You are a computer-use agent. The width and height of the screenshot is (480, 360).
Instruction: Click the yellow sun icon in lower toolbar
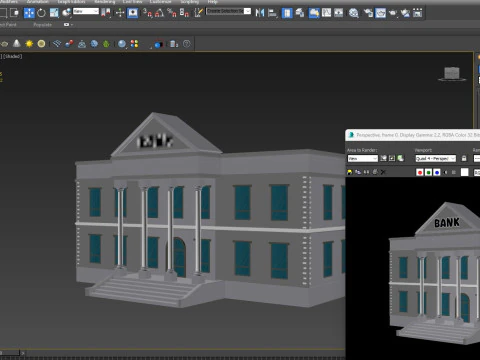click(x=29, y=44)
